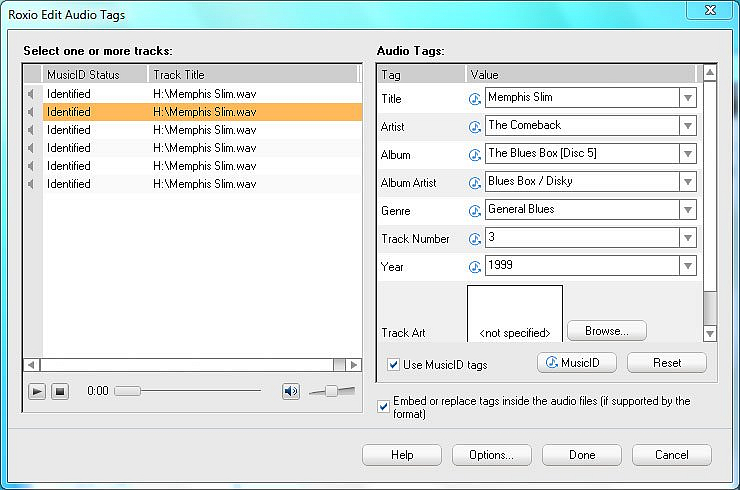Click the MusicID icon beside Artist field
The image size is (740, 490).
[x=475, y=126]
